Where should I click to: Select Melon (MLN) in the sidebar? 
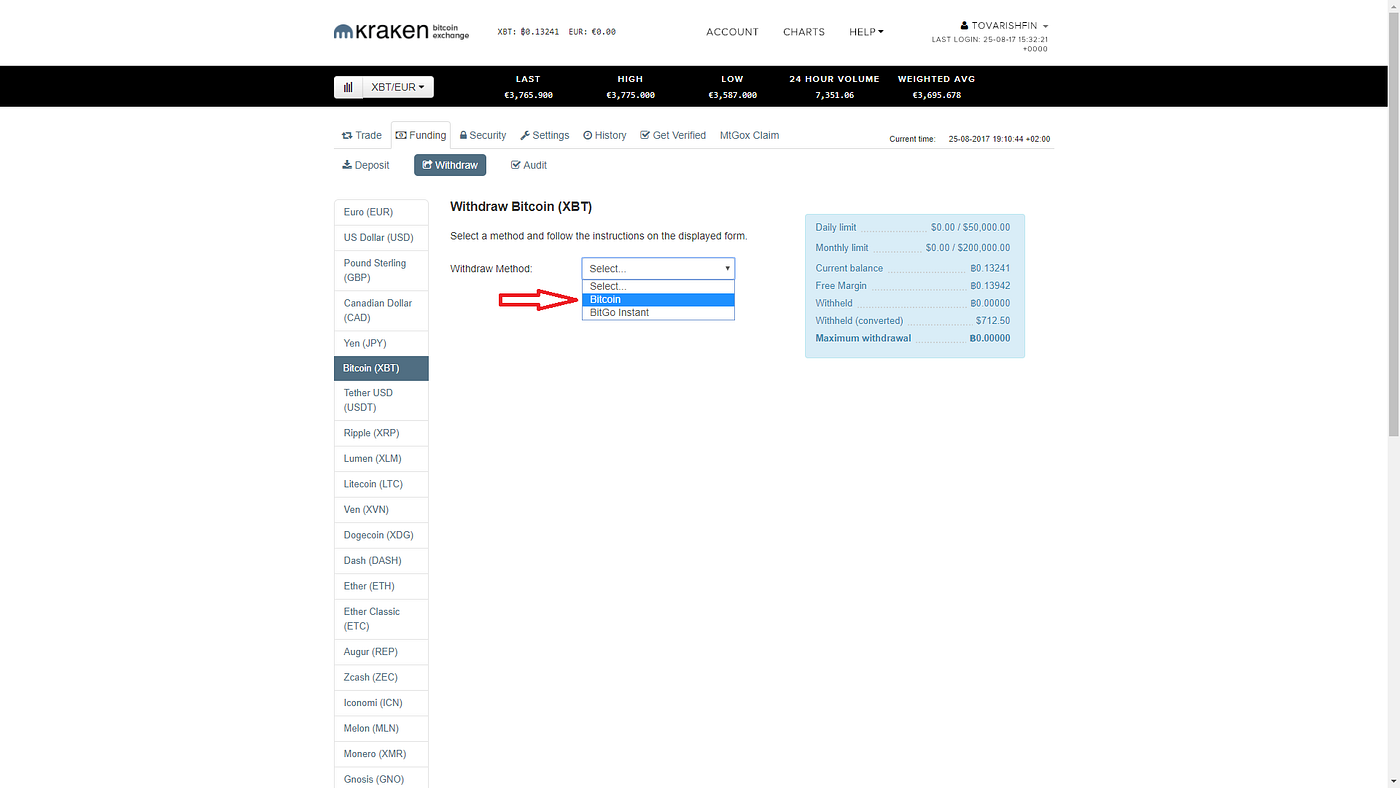[x=381, y=728]
